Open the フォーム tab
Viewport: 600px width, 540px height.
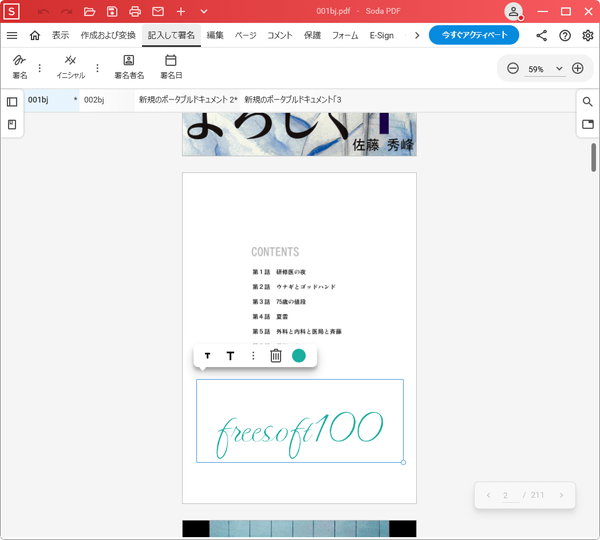345,36
